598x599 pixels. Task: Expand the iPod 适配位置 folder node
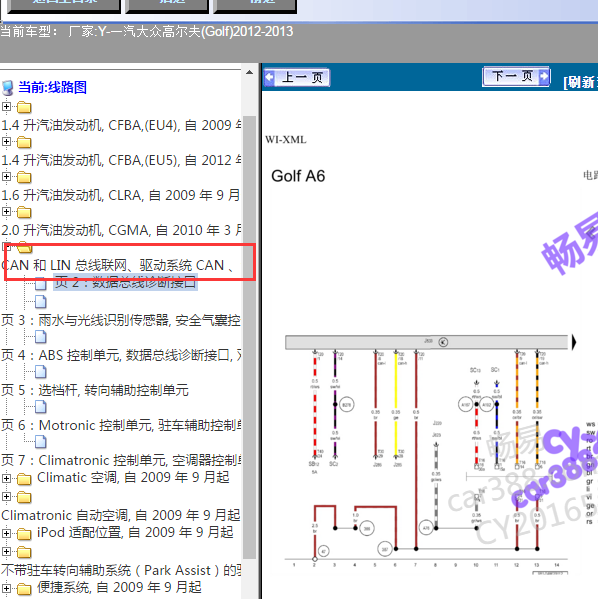coord(6,533)
